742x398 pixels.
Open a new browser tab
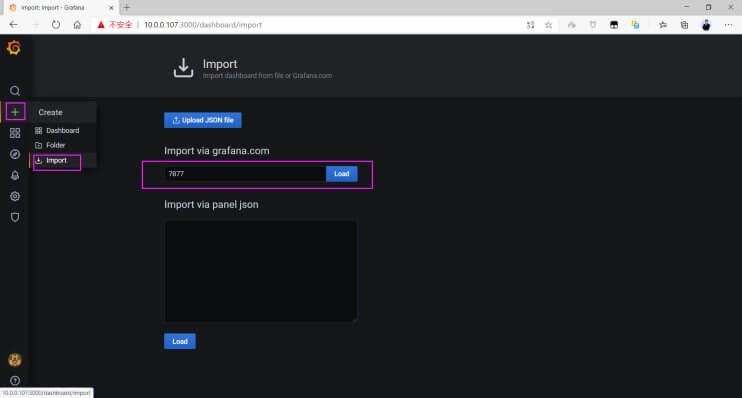(x=127, y=8)
